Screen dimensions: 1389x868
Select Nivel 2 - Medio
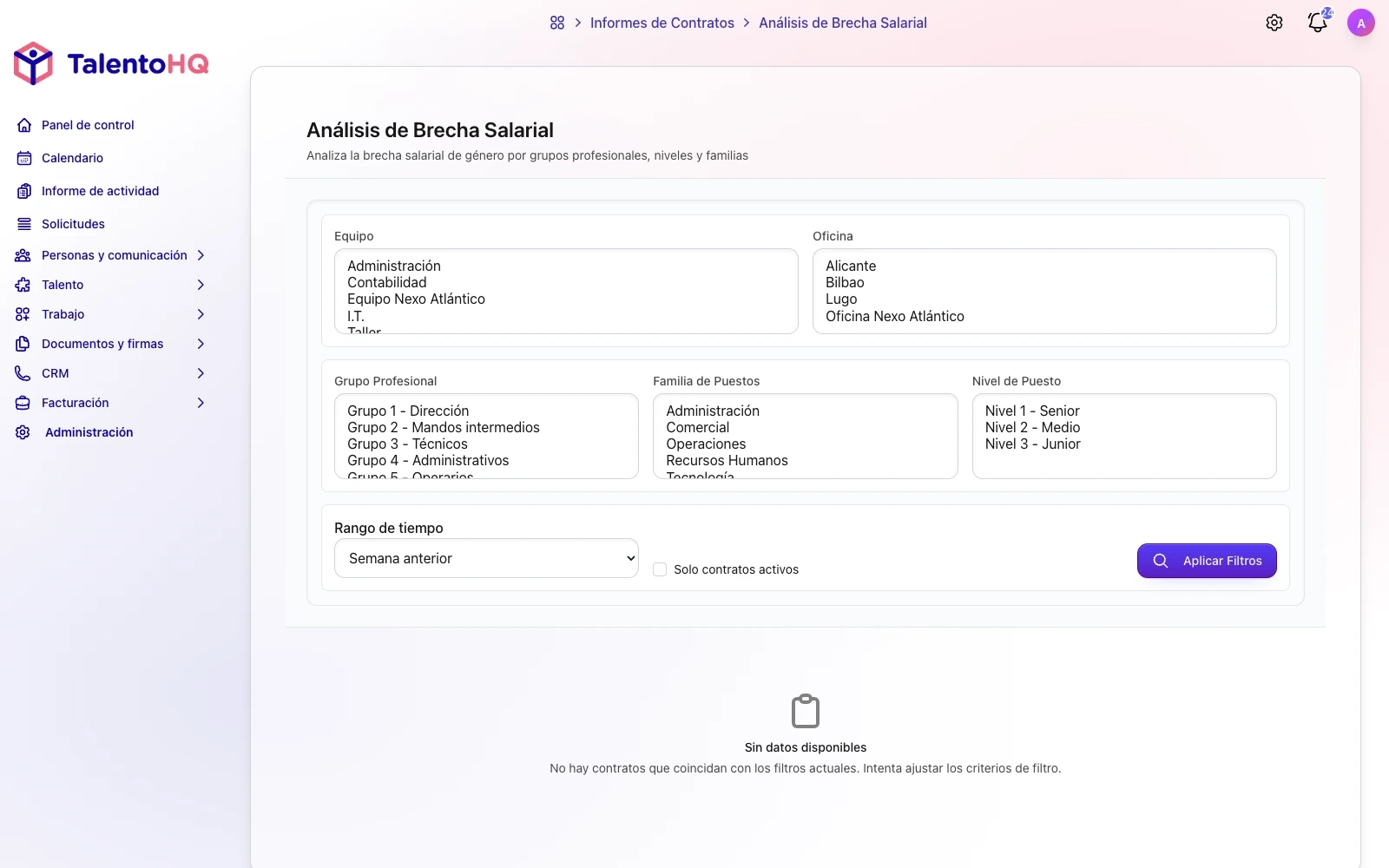1124,427
